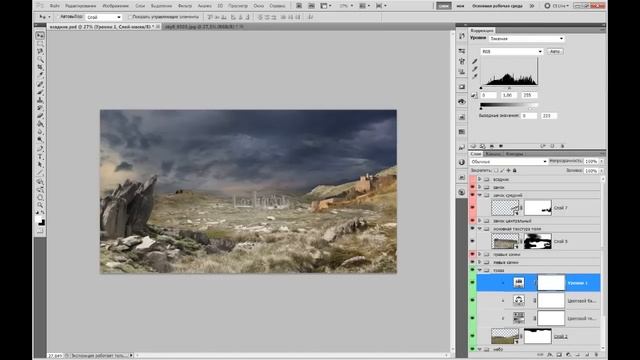640x360 pixels.
Task: Select the Pen tool
Action: [40, 149]
